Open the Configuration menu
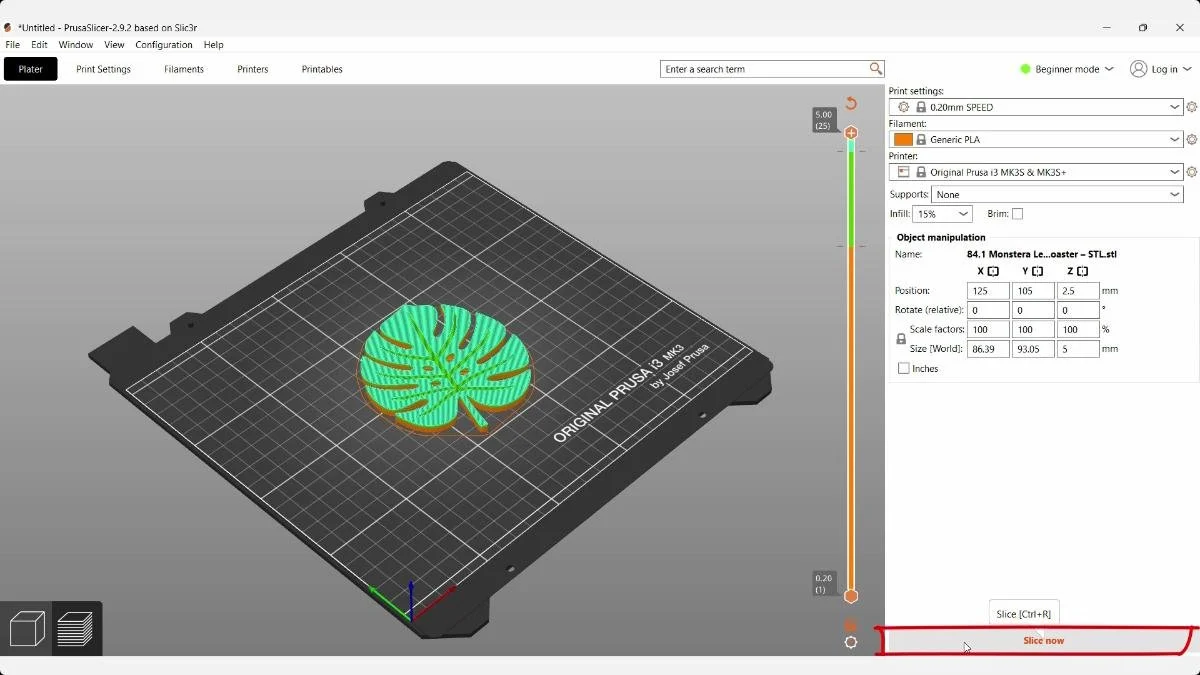The width and height of the screenshot is (1200, 675). 164,45
